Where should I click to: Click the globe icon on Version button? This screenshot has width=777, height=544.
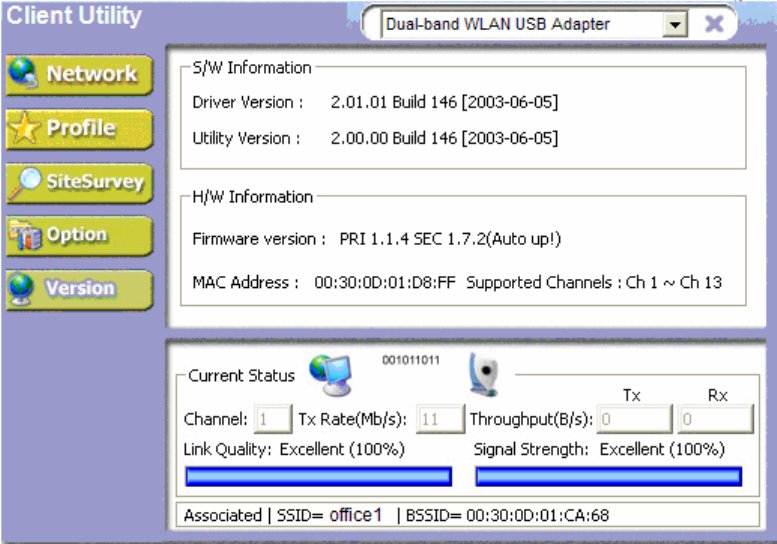click(21, 289)
